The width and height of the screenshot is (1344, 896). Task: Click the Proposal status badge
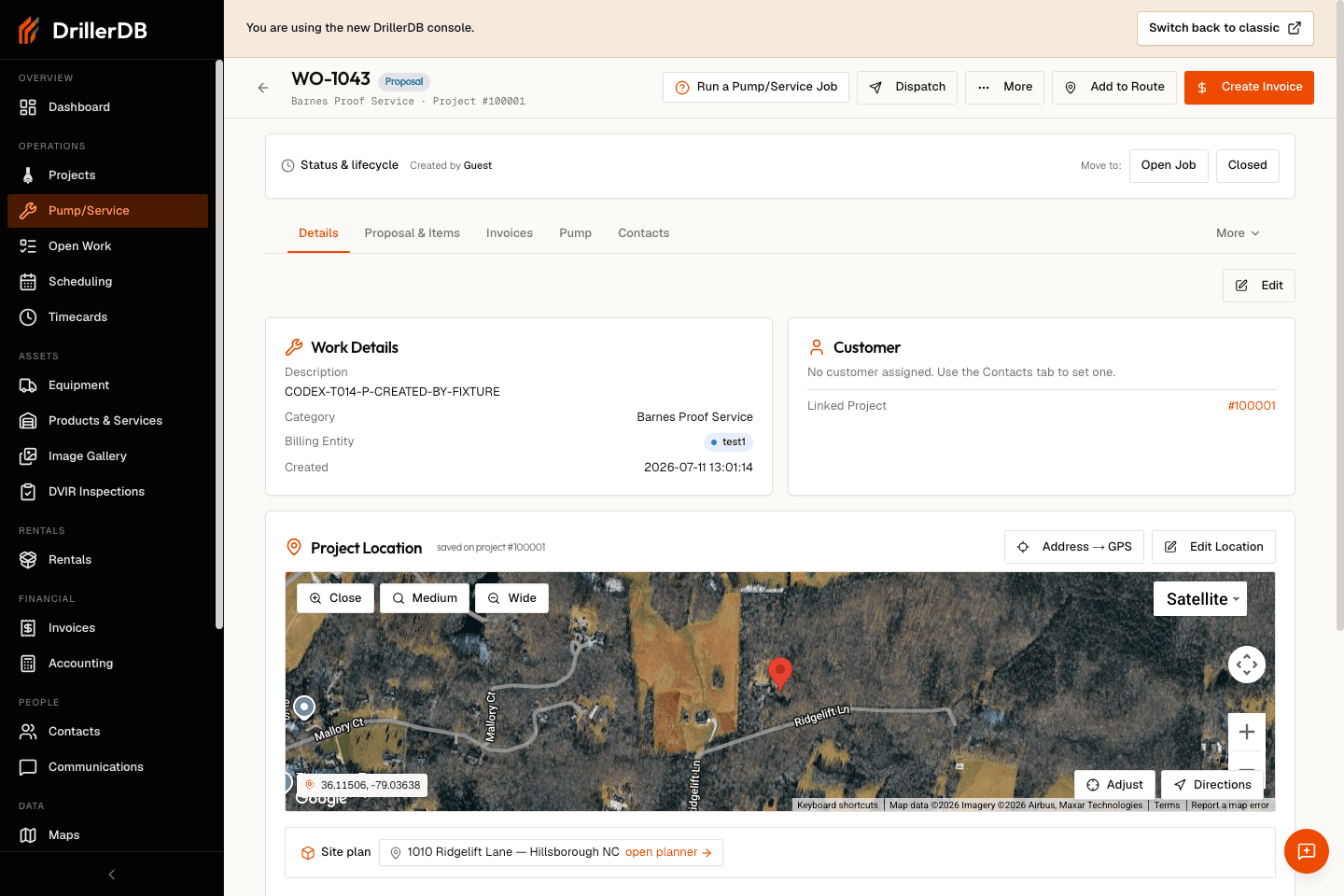(x=404, y=82)
